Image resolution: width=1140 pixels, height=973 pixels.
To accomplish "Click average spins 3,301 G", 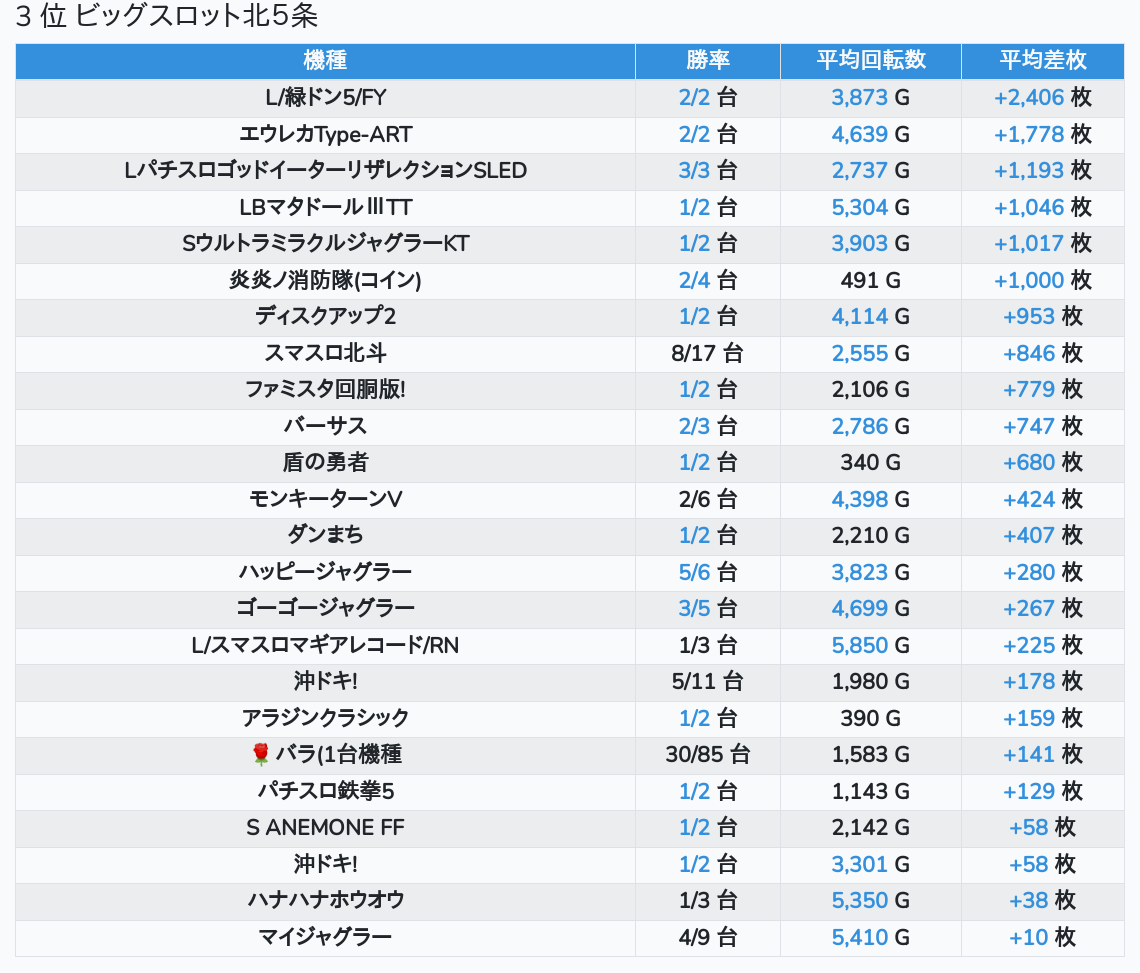I will click(870, 865).
